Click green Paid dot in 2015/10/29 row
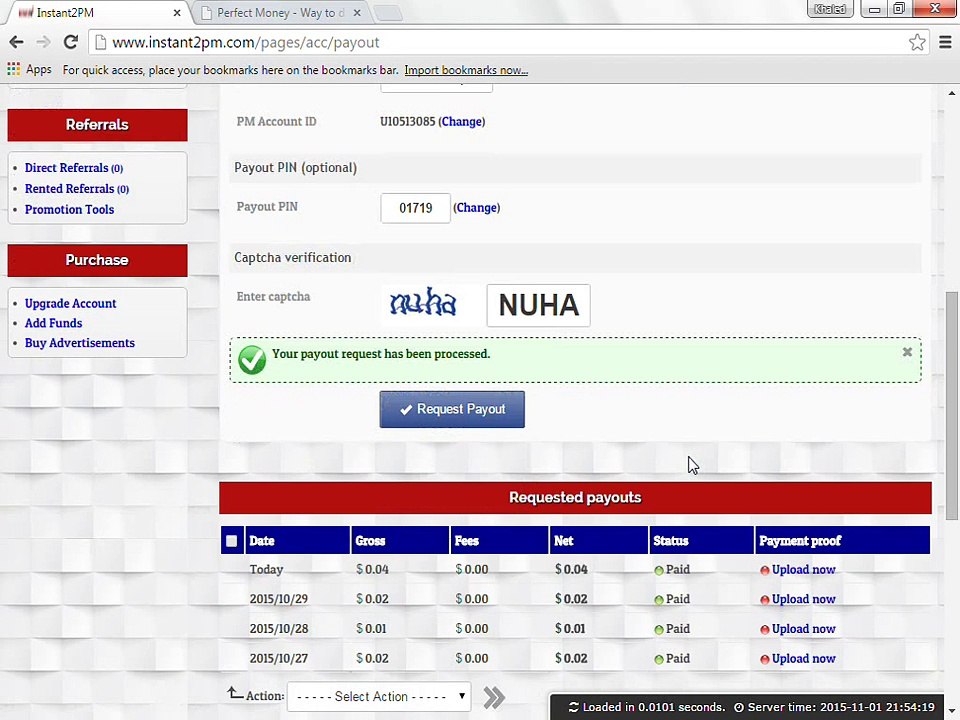 pos(659,600)
